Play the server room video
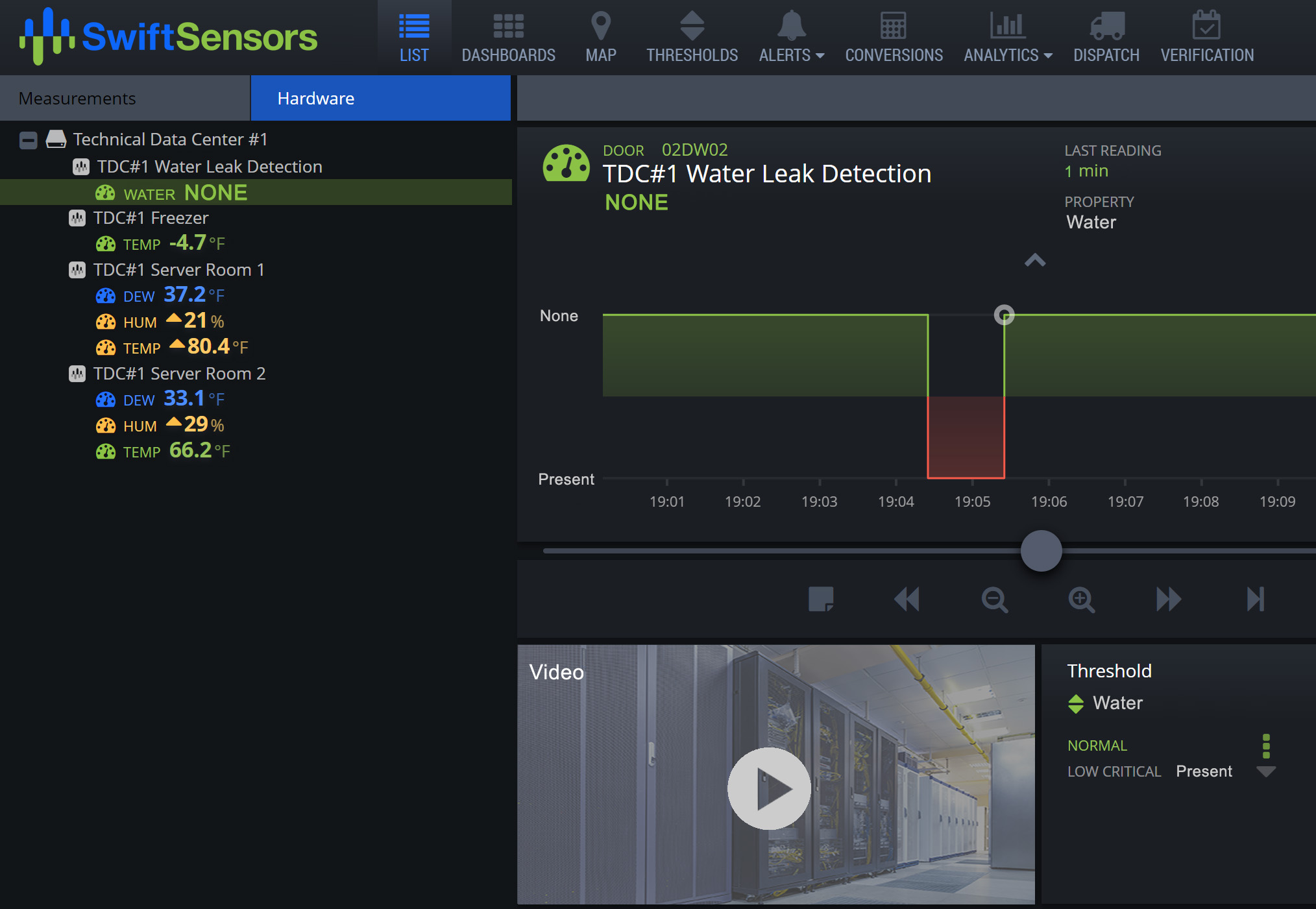The width and height of the screenshot is (1316, 909). coord(769,788)
